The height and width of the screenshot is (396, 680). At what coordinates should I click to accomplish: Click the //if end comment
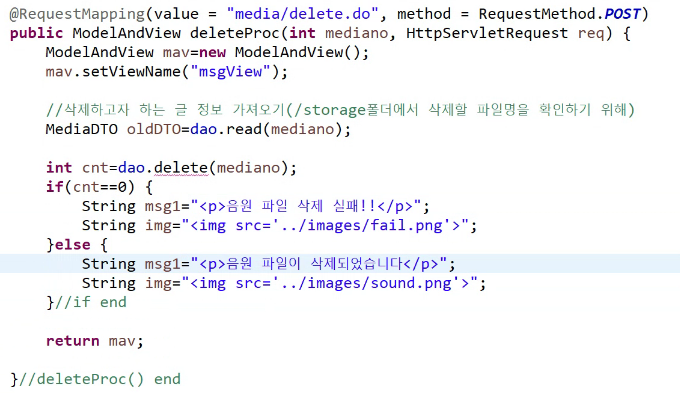(90, 302)
